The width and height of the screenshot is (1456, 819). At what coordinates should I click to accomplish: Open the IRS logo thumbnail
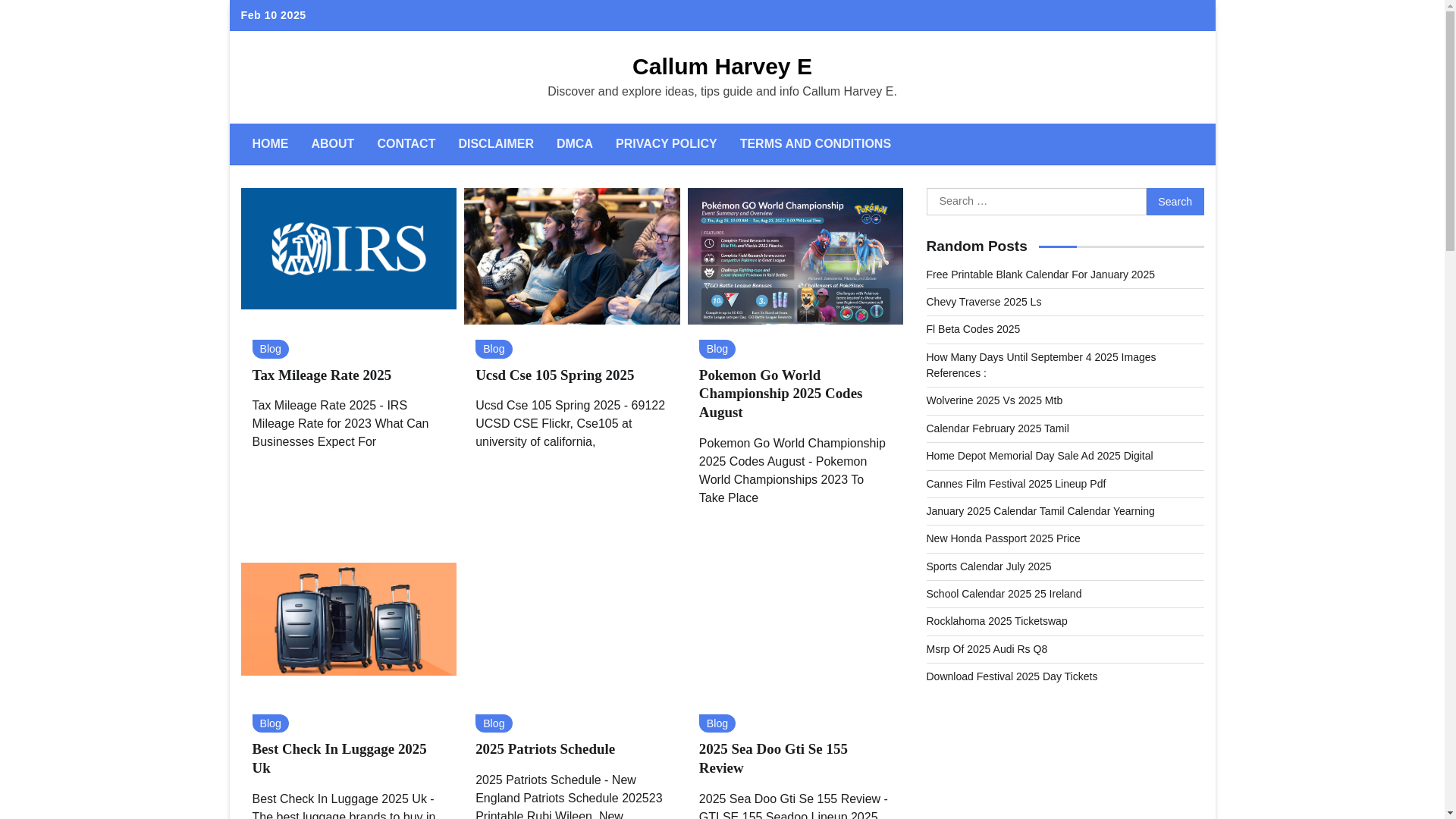pos(349,249)
